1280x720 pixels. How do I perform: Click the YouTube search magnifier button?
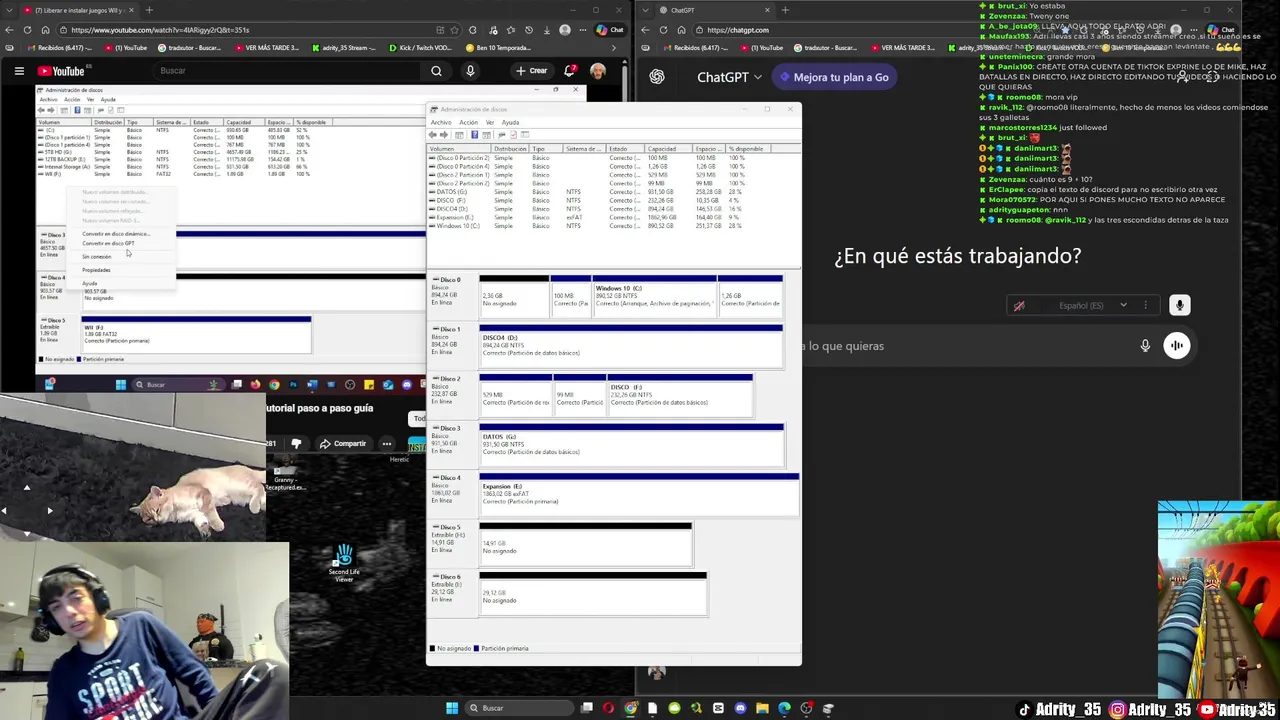point(436,71)
